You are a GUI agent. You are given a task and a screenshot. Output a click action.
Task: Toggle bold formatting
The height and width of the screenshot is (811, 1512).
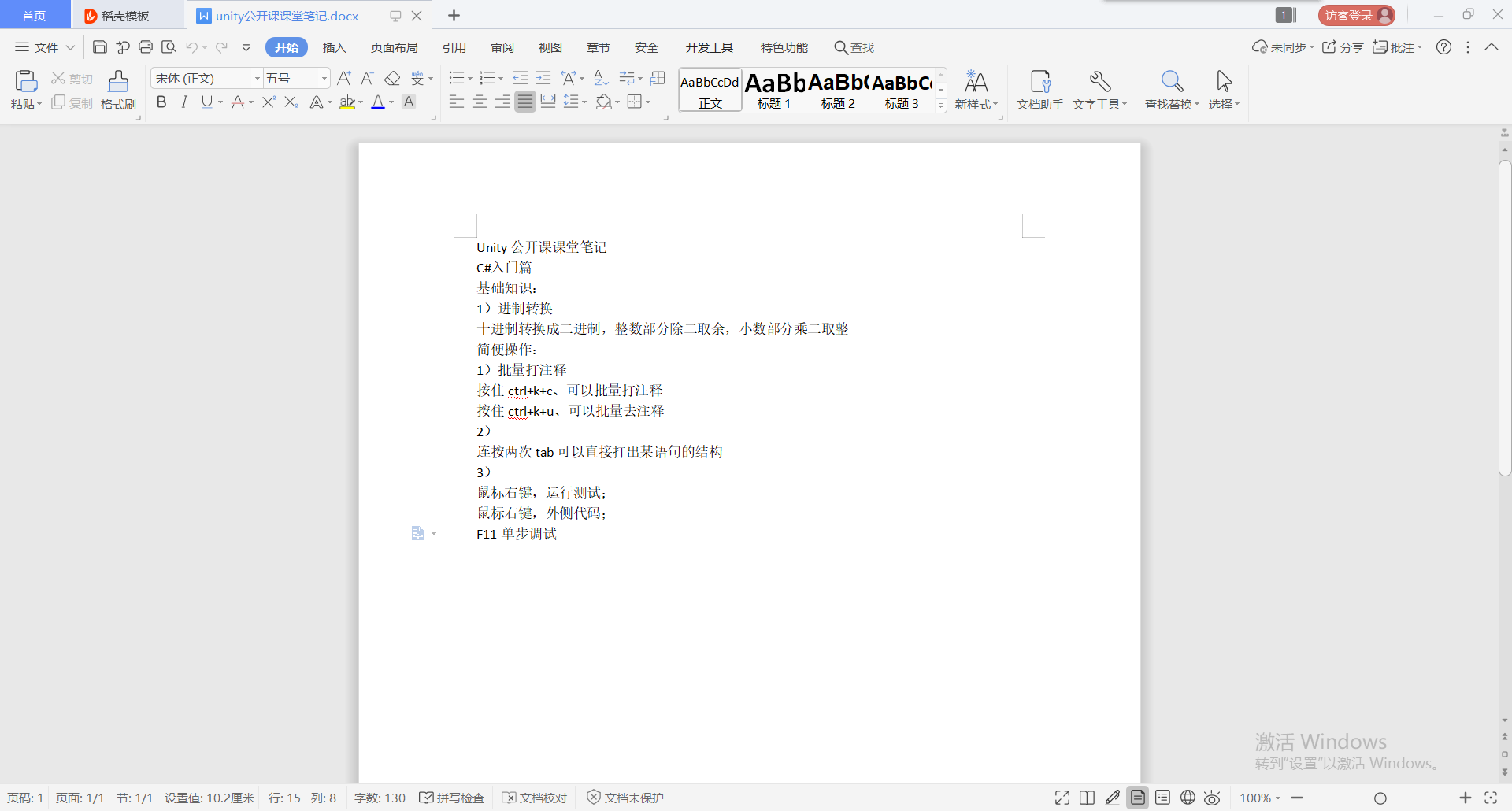(x=161, y=102)
